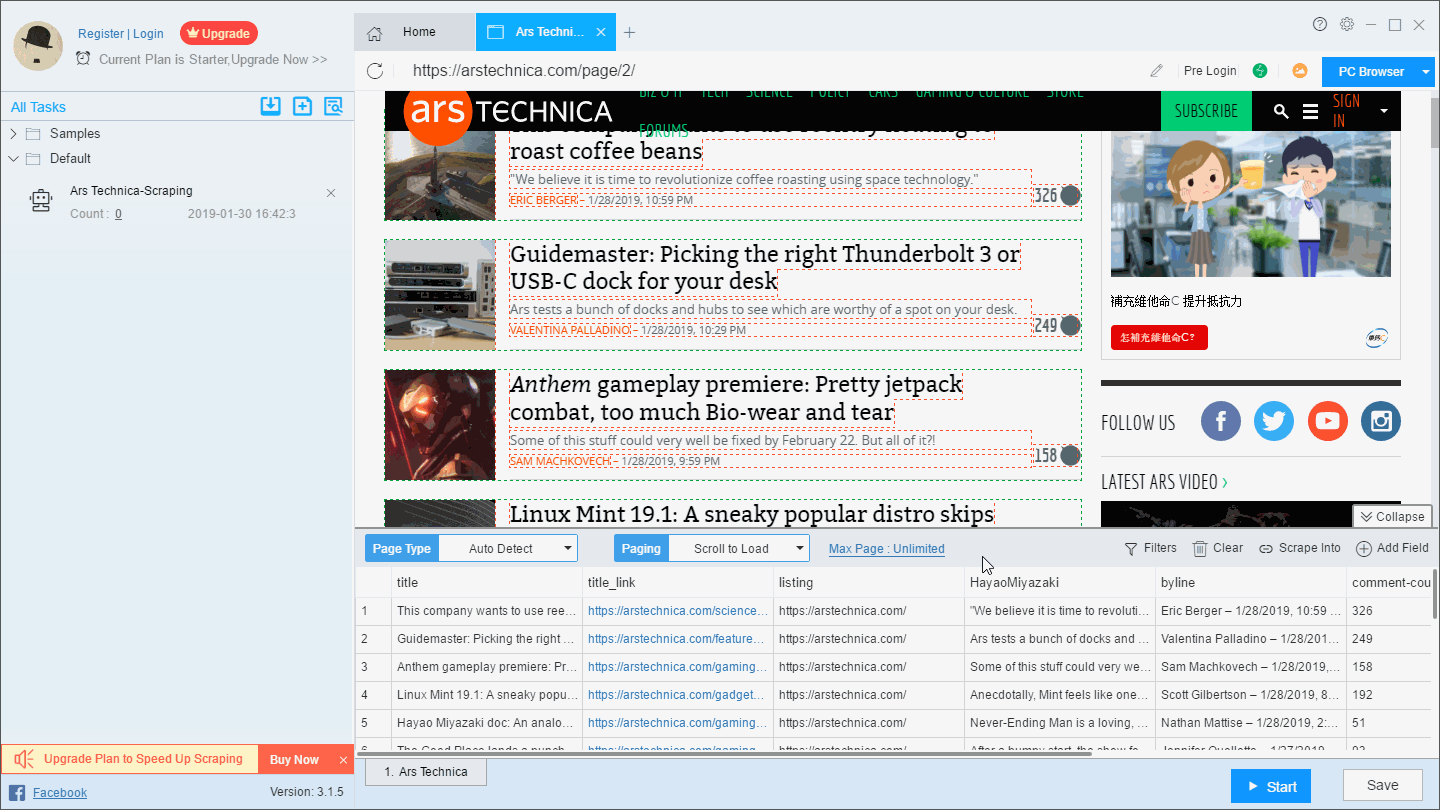Open the PC Browser dropdown arrow

pos(1425,72)
